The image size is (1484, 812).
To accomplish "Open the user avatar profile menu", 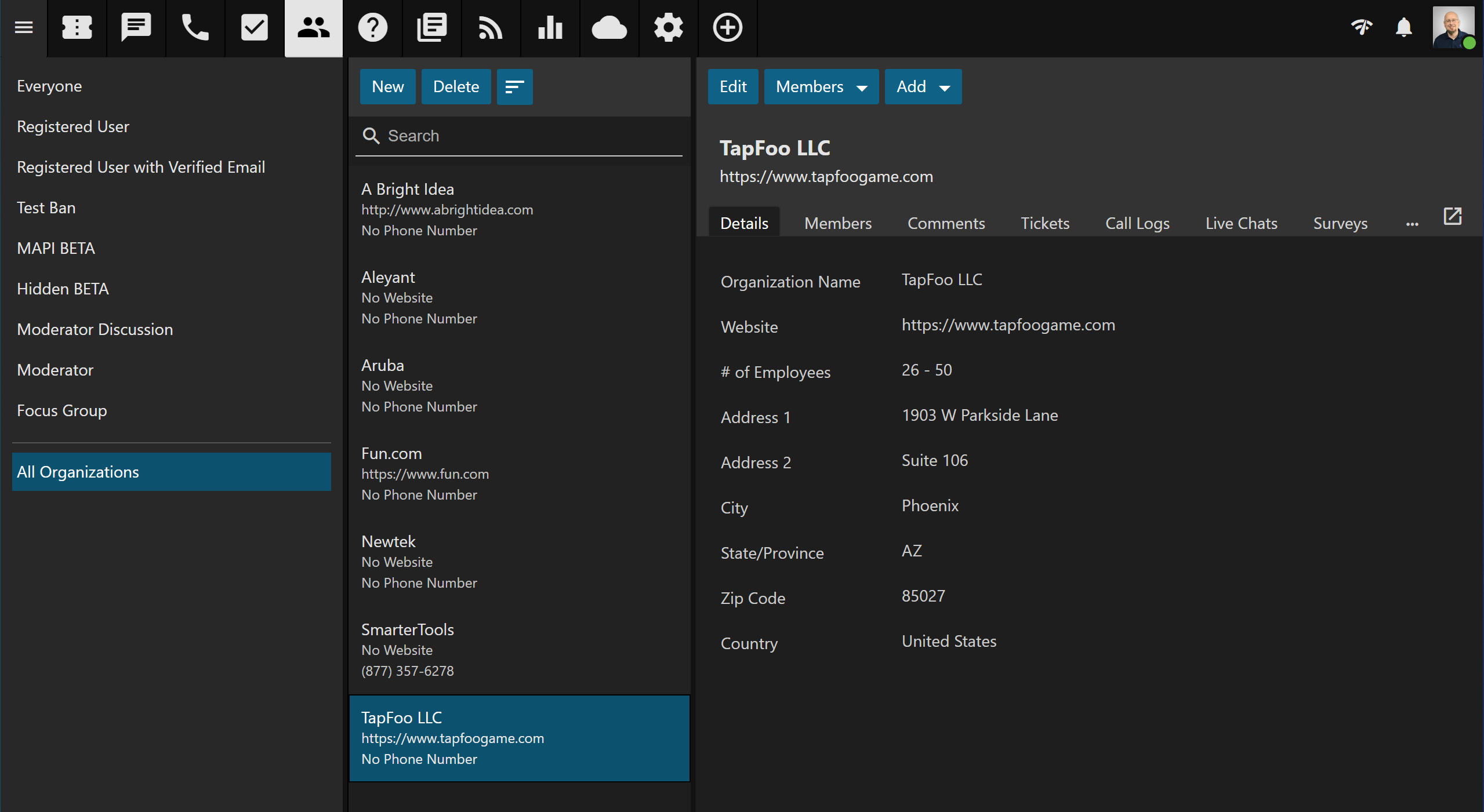I will pos(1454,27).
